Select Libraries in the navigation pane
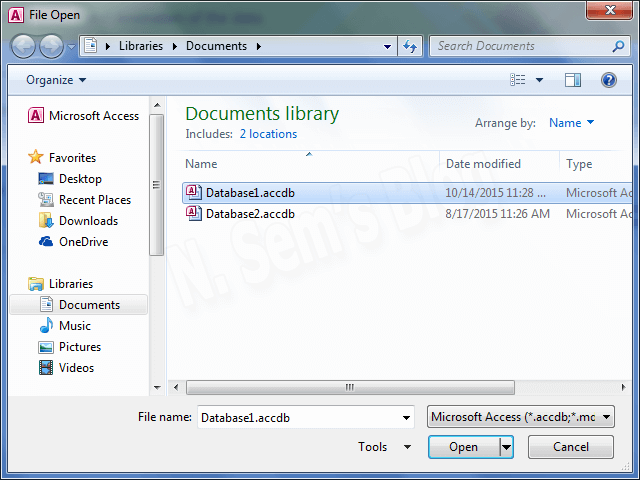This screenshot has width=640, height=480. (x=71, y=284)
